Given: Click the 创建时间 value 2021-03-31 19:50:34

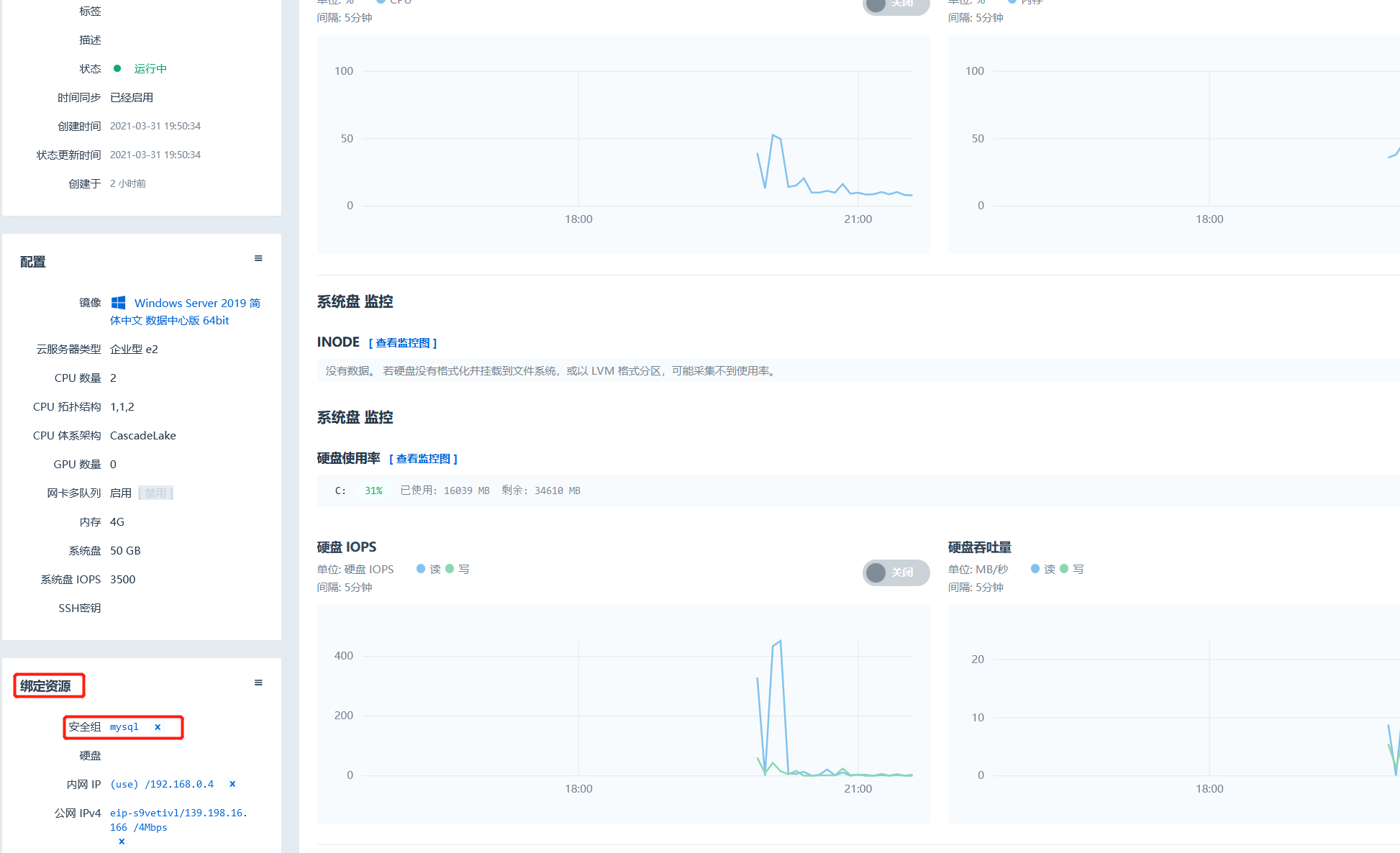Looking at the screenshot, I should [155, 126].
